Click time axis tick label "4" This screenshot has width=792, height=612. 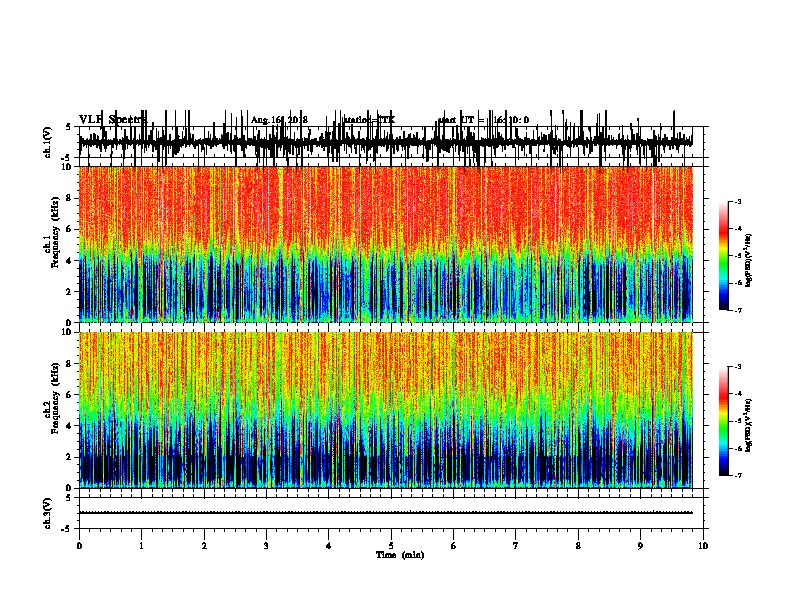[329, 546]
